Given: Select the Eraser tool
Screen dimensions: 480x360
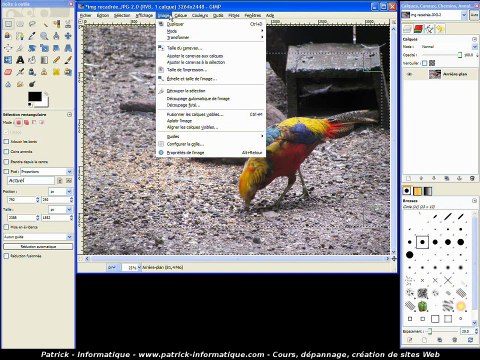Looking at the screenshot, I should point(8,72).
